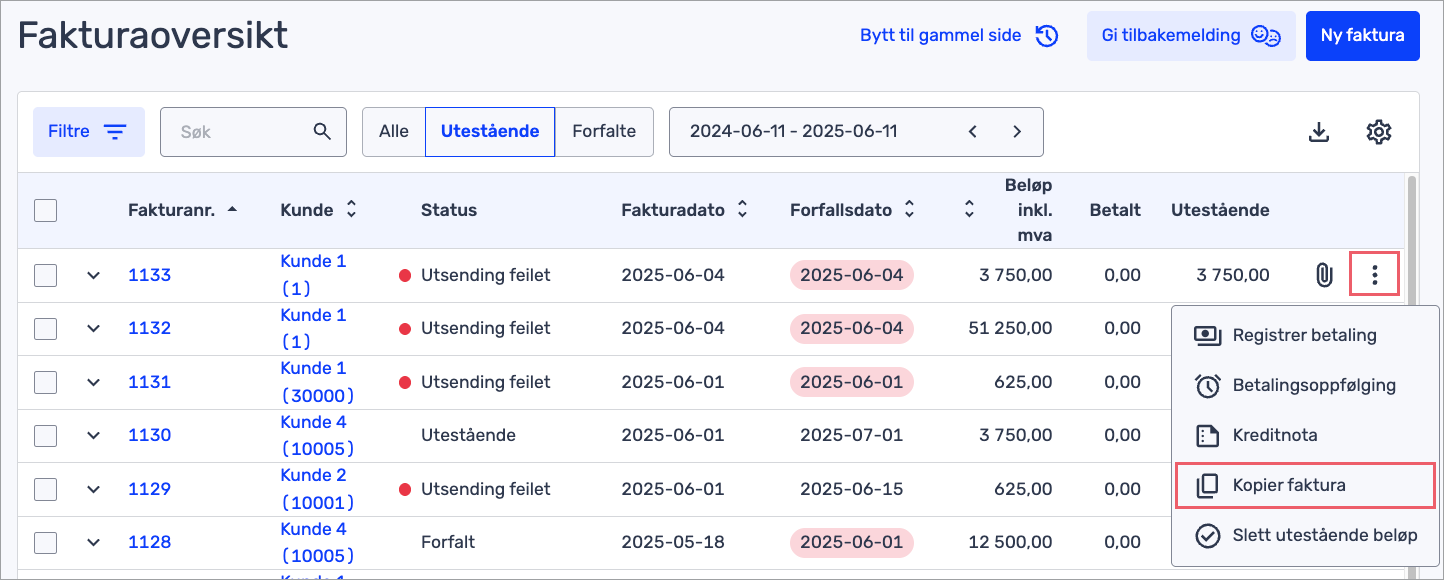1444x580 pixels.
Task: Open the date range picker
Action: [856, 131]
